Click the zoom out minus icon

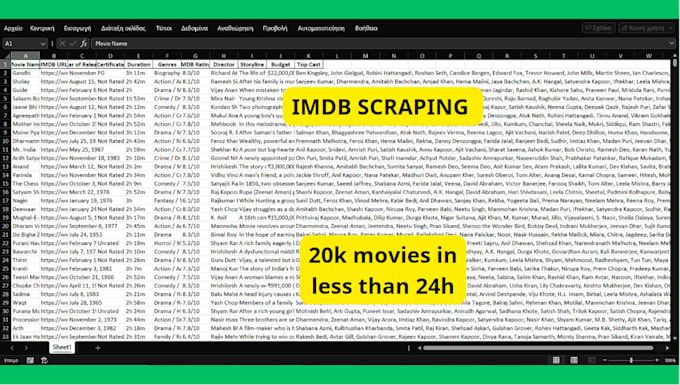(x=605, y=360)
